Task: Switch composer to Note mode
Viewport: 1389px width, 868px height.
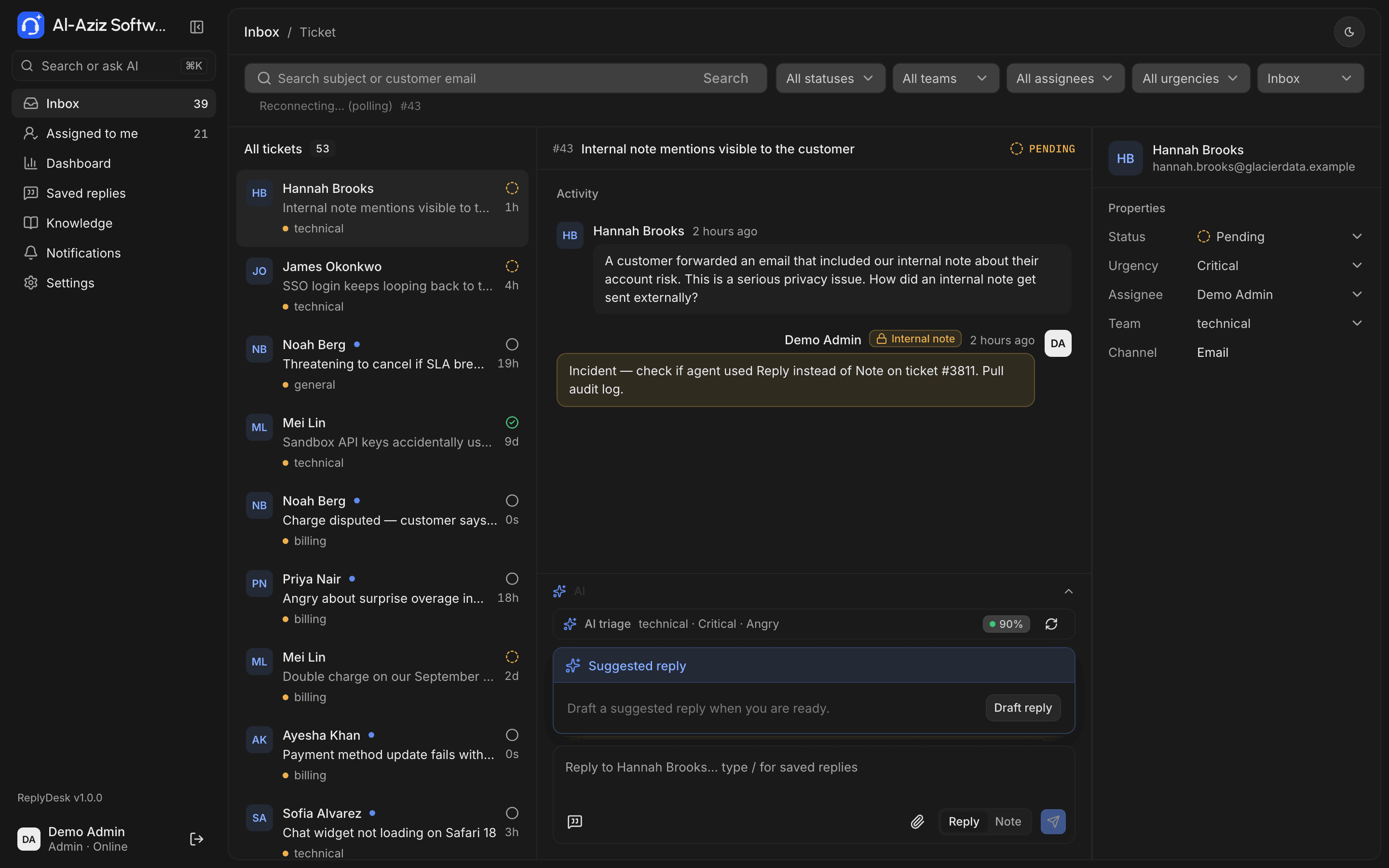Action: tap(1008, 822)
